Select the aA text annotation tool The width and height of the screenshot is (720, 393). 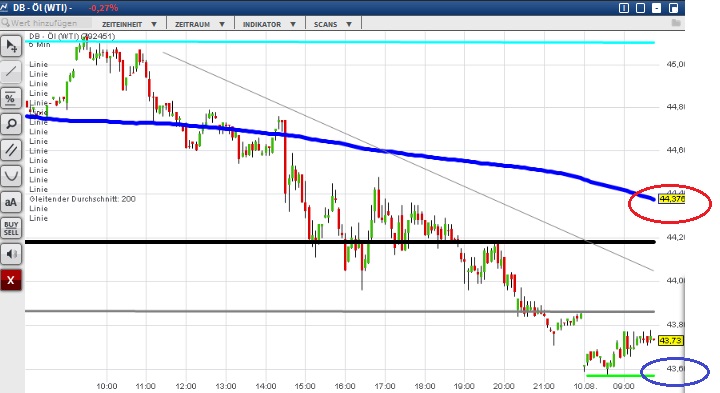11,202
